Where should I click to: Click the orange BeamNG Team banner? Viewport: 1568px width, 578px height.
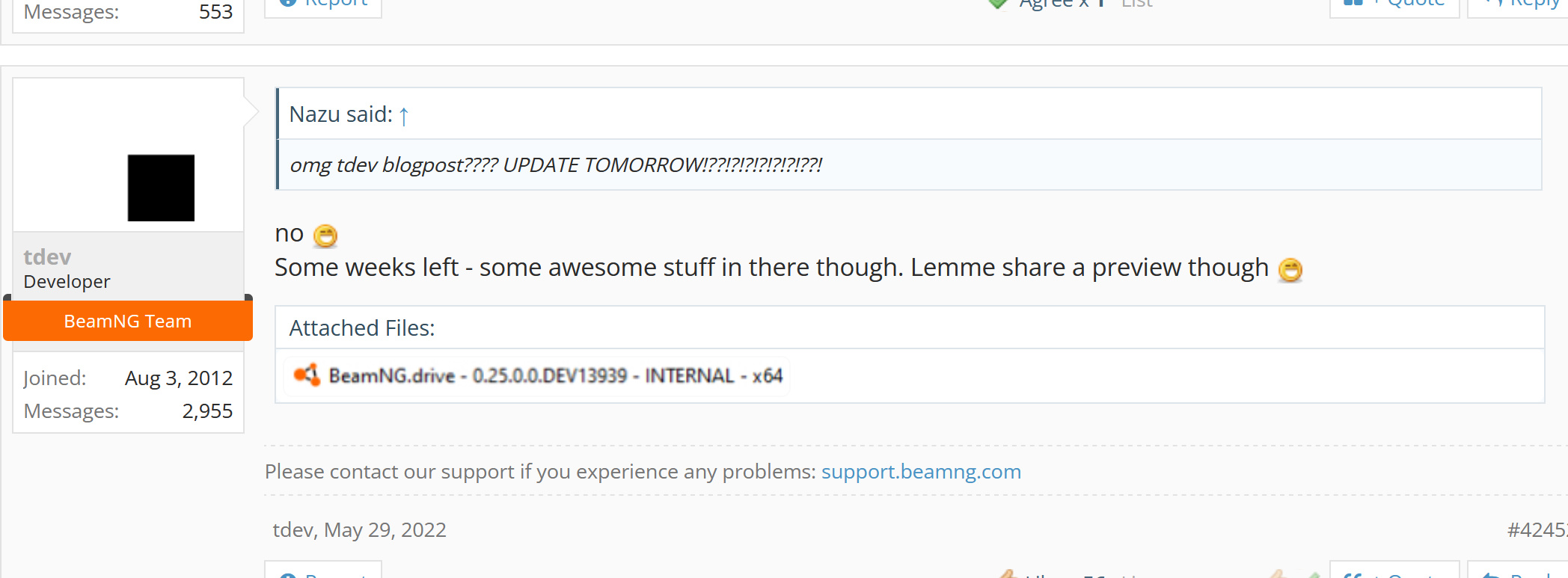[128, 321]
